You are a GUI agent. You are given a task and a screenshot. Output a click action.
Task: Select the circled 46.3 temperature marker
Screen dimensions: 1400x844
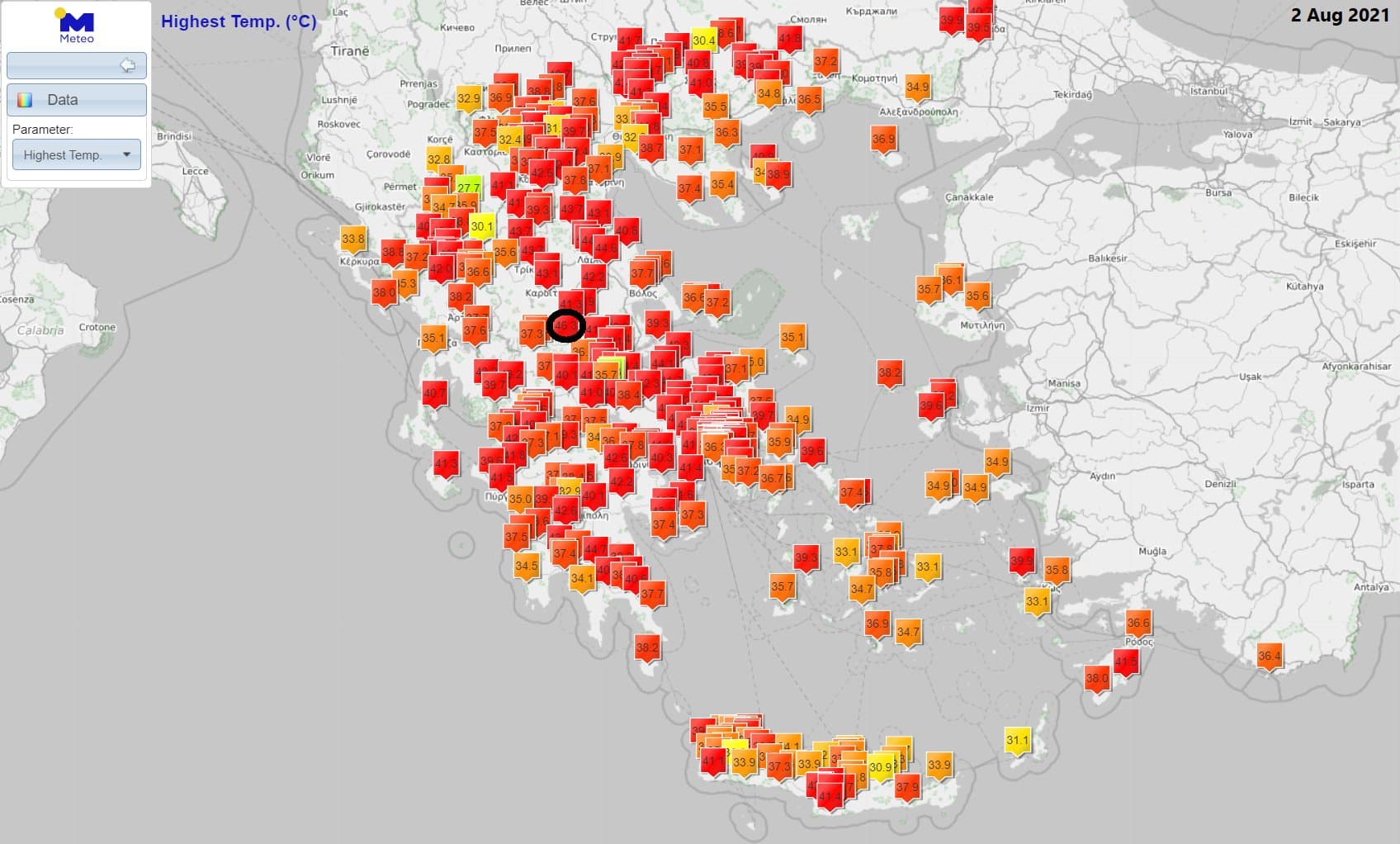pos(566,326)
